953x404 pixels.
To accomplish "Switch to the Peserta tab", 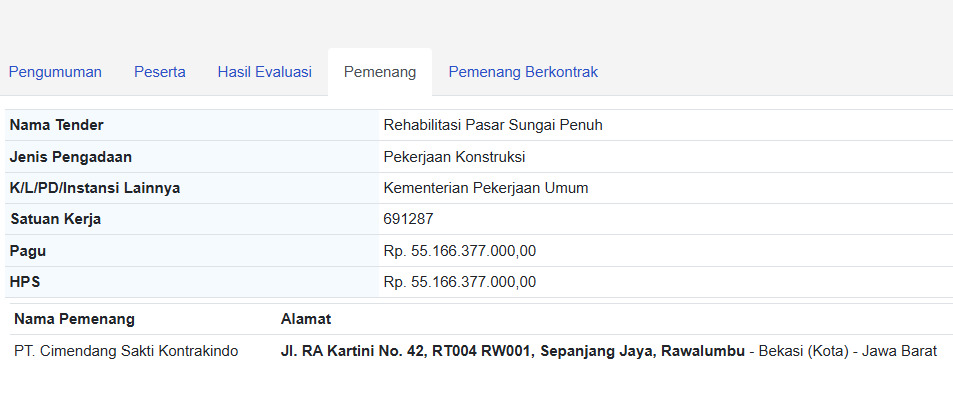I will [160, 72].
